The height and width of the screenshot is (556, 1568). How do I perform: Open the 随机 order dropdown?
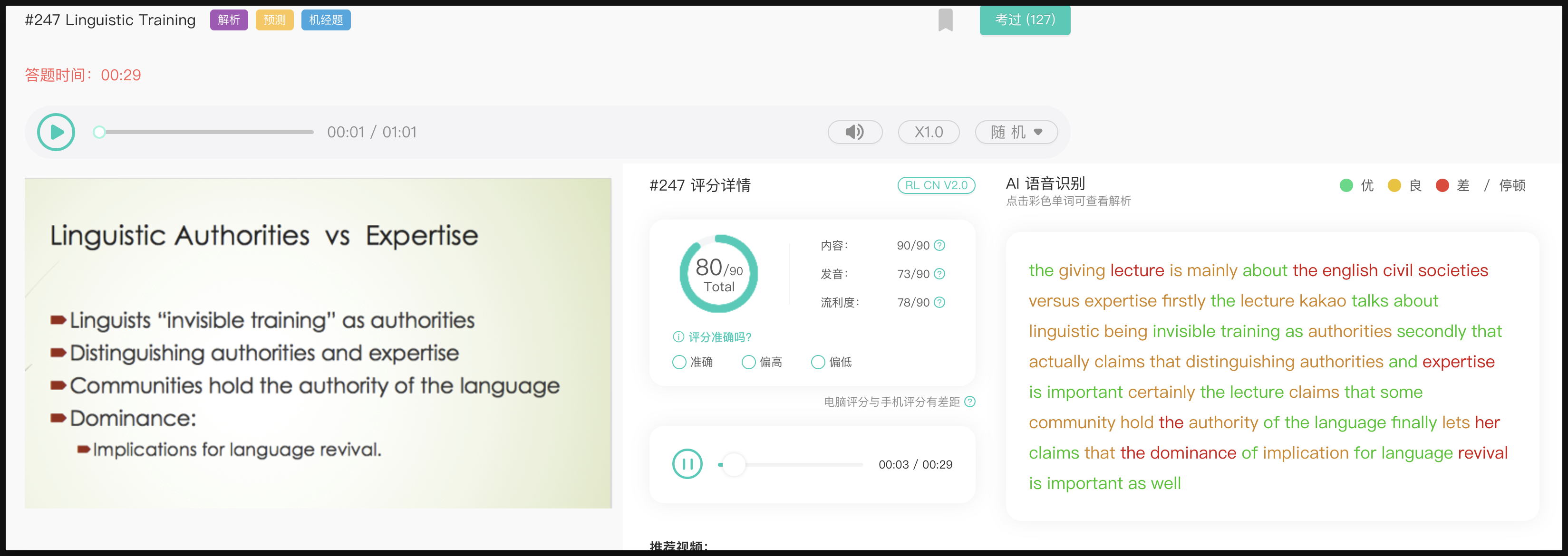point(1016,132)
